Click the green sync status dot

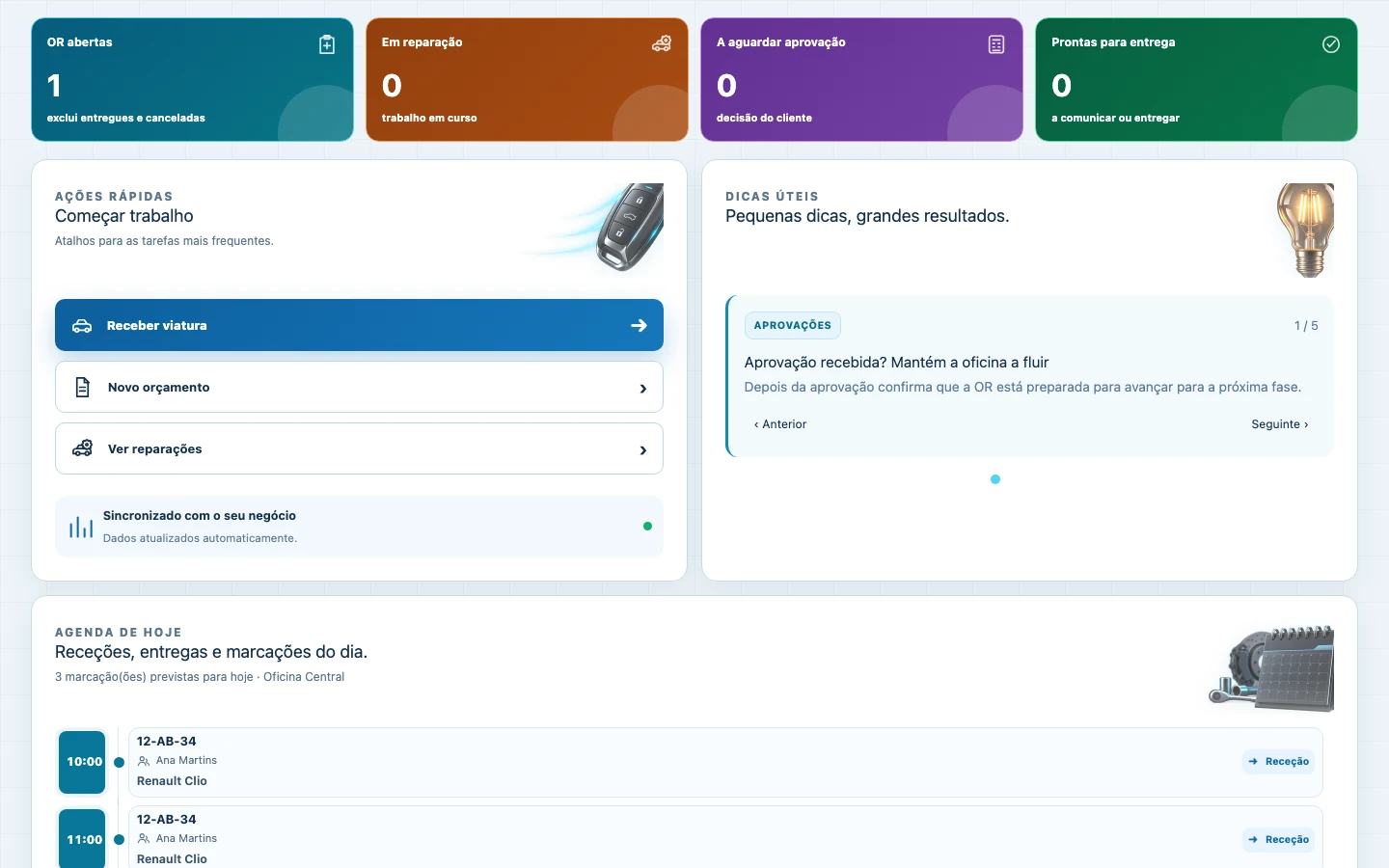pos(647,527)
